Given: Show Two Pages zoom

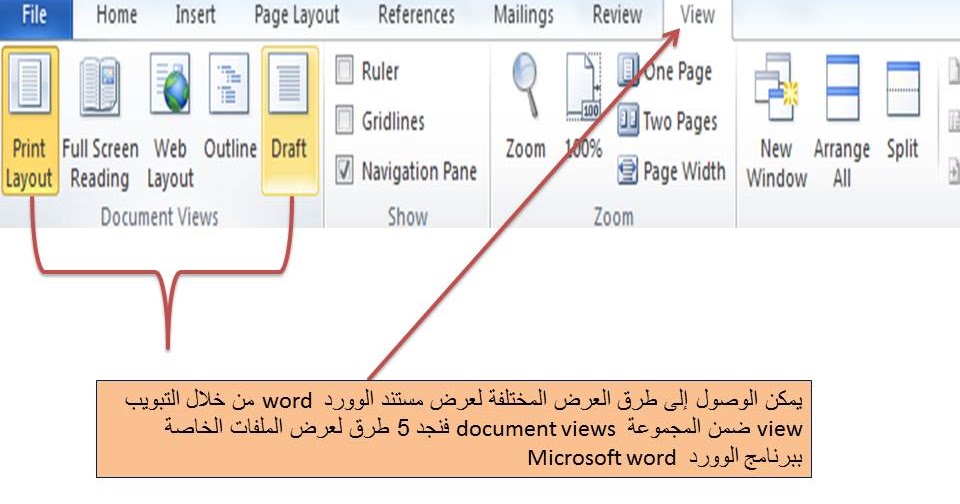Looking at the screenshot, I should (667, 121).
